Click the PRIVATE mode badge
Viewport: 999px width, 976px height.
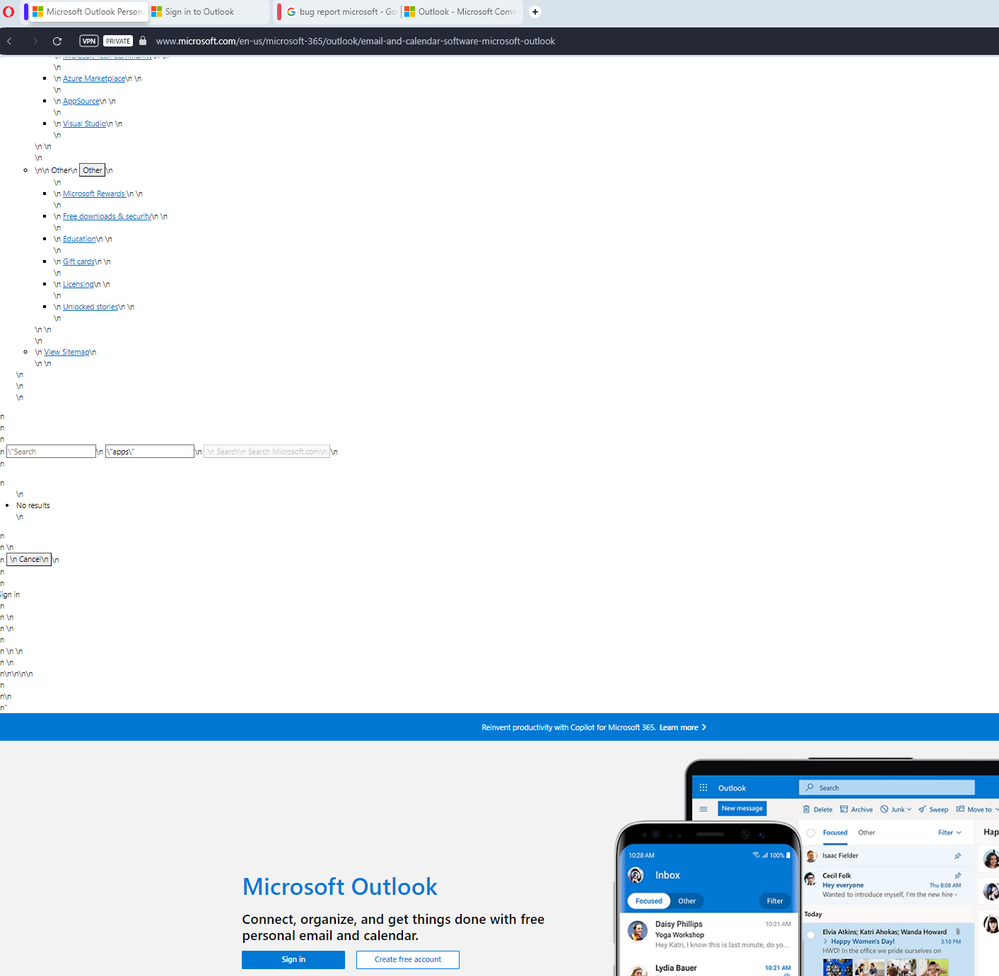pos(118,41)
